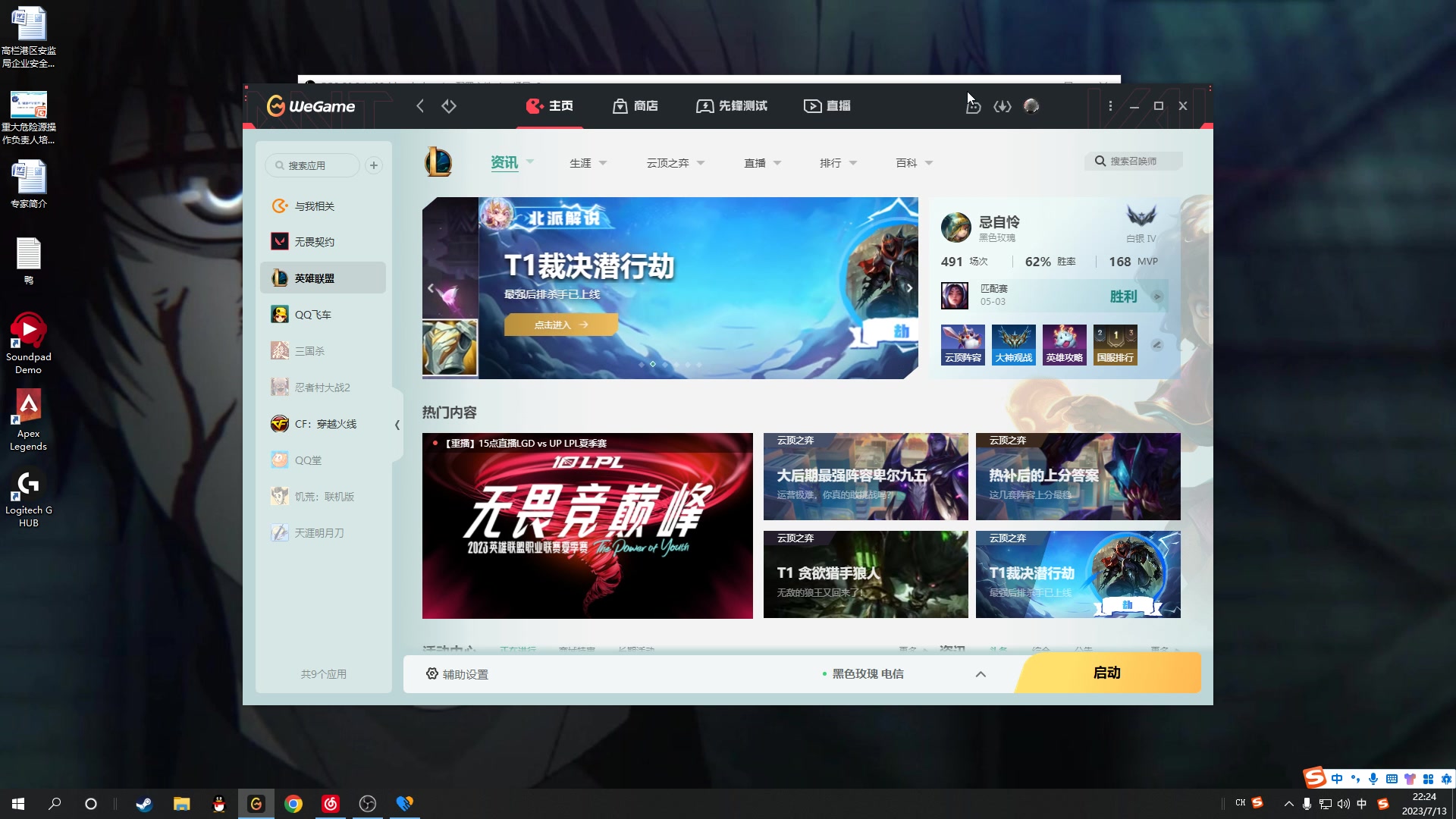Open the 英雄攻略 hero guide icon
1456x819 pixels.
[1065, 344]
